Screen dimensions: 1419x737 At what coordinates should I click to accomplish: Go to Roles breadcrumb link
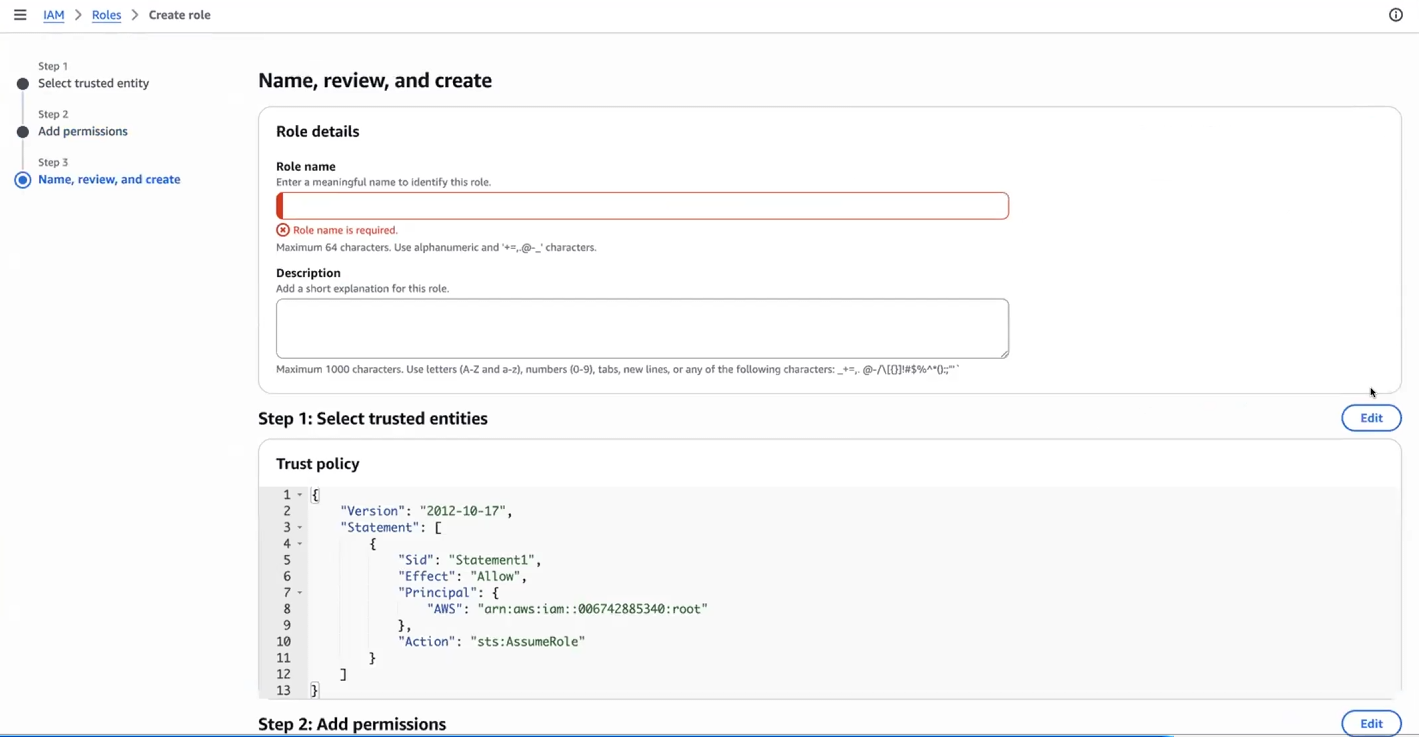[x=106, y=15]
